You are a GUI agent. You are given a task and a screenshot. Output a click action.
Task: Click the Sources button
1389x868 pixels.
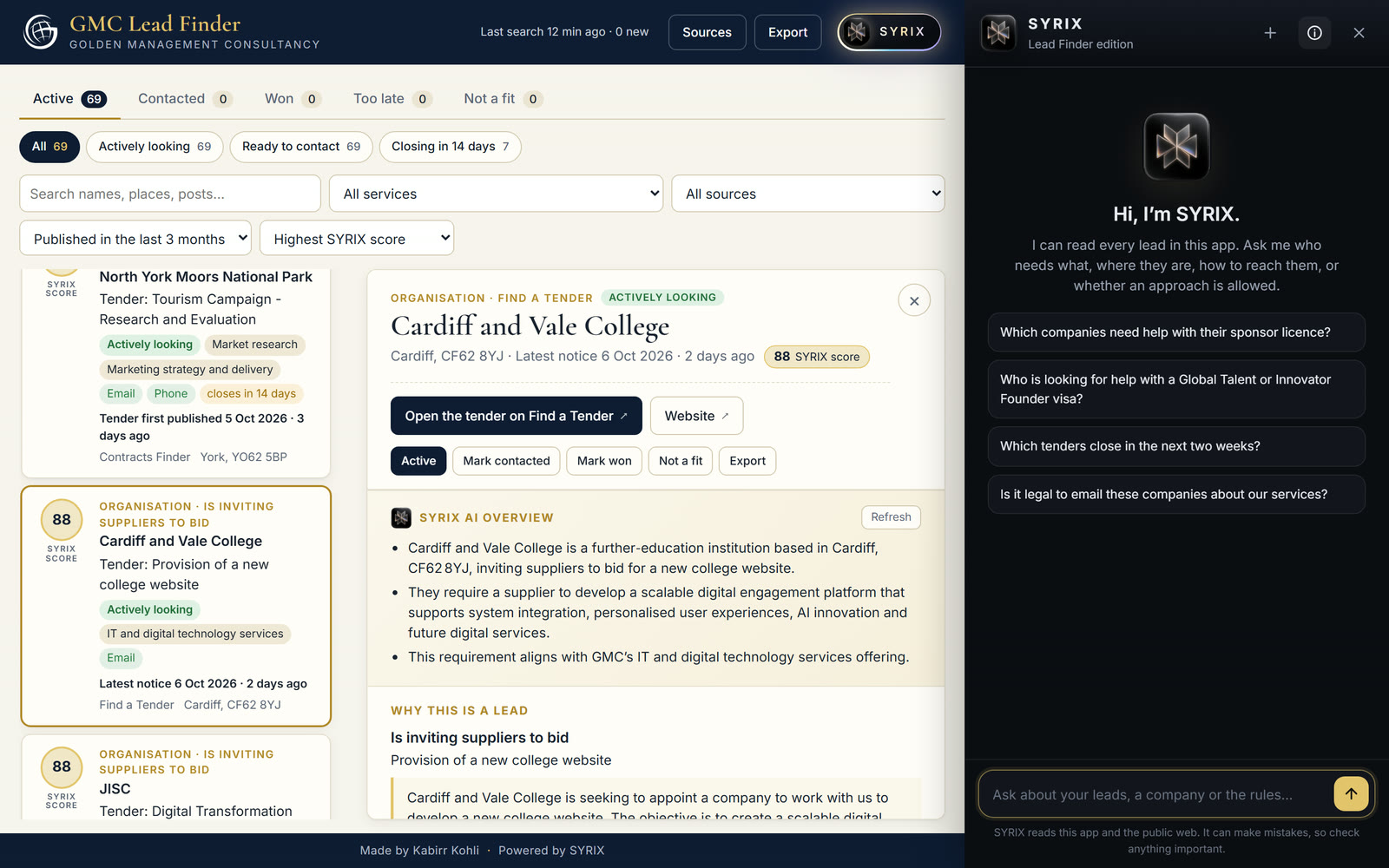click(x=708, y=32)
